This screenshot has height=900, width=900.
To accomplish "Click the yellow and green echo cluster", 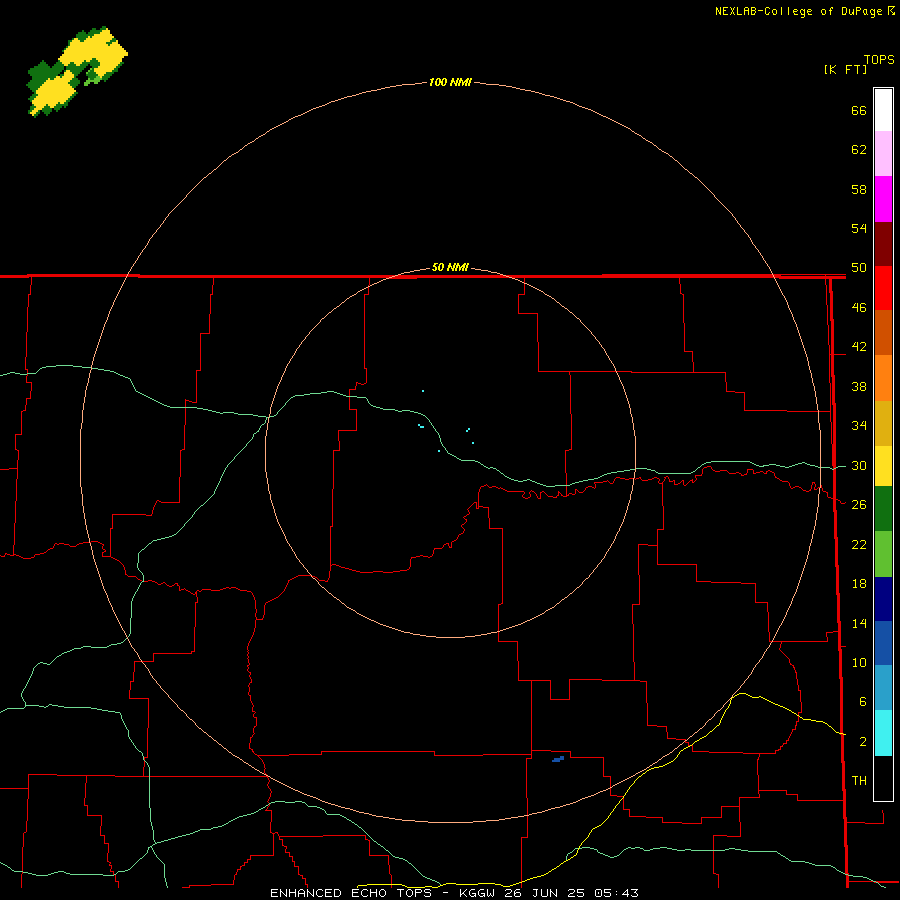I will [77, 71].
